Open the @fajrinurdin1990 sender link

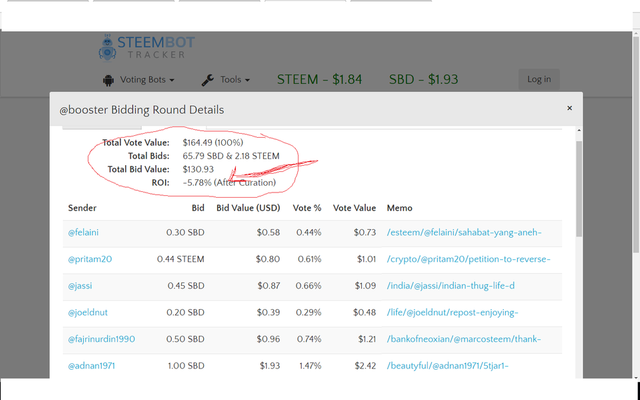(x=102, y=339)
